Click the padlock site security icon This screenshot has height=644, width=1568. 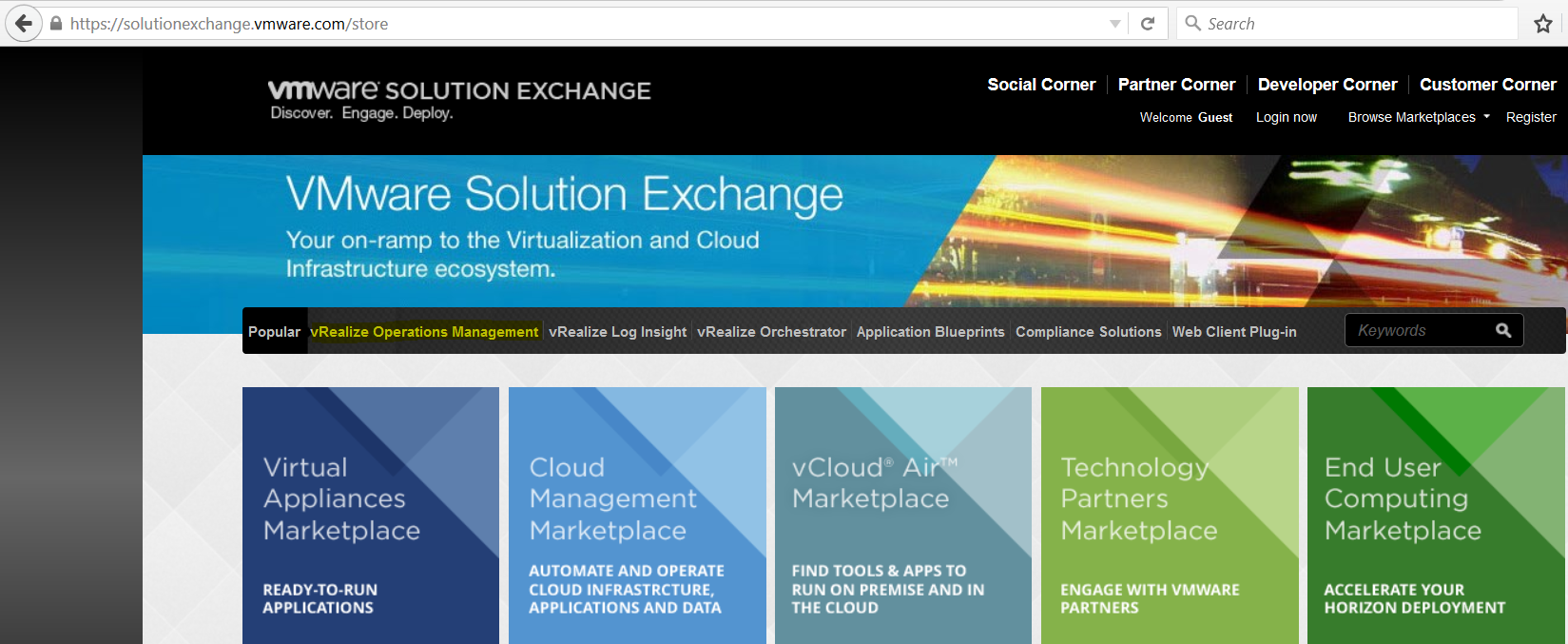point(56,24)
